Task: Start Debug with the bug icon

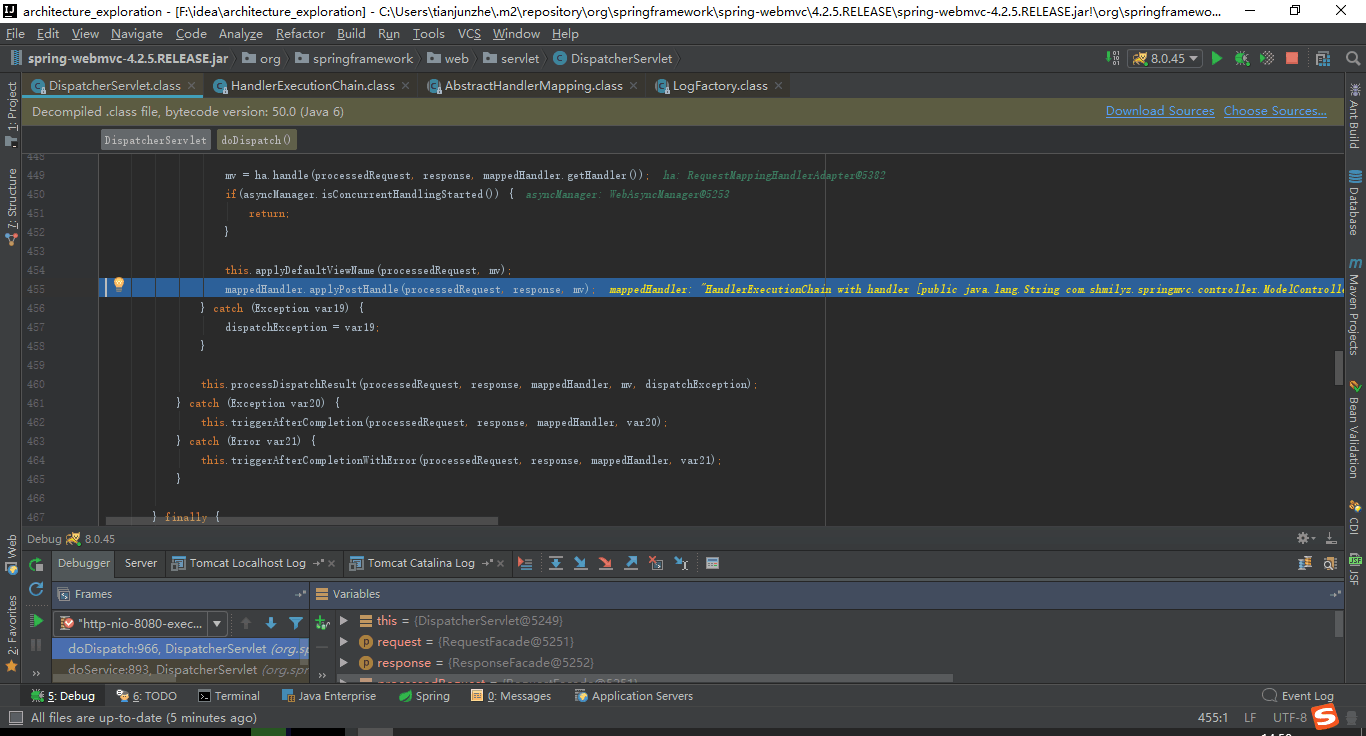Action: click(1241, 59)
